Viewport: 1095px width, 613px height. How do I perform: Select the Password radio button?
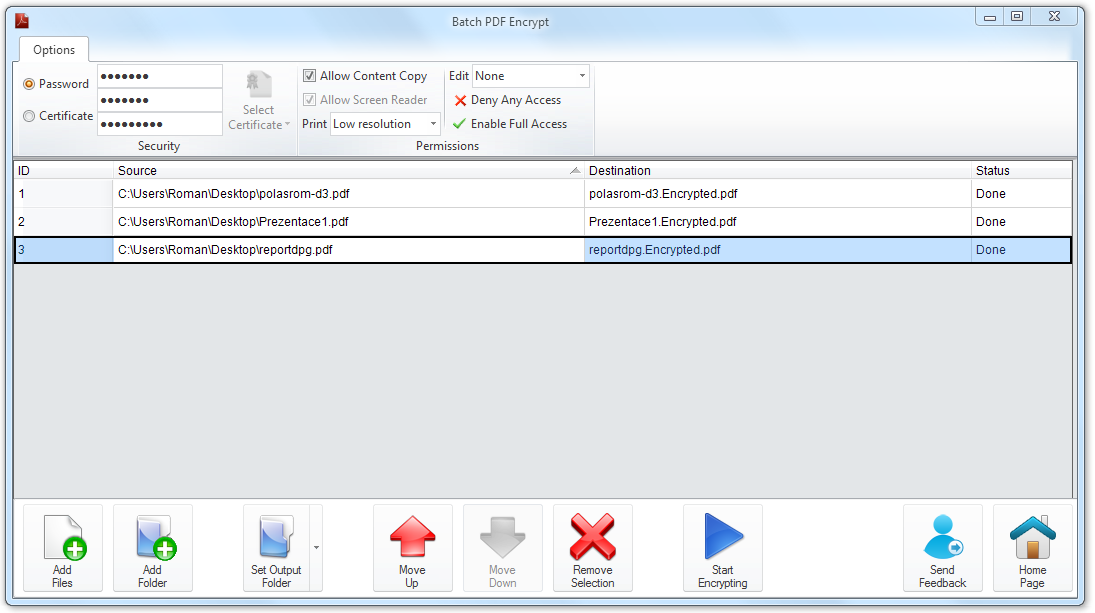click(29, 84)
